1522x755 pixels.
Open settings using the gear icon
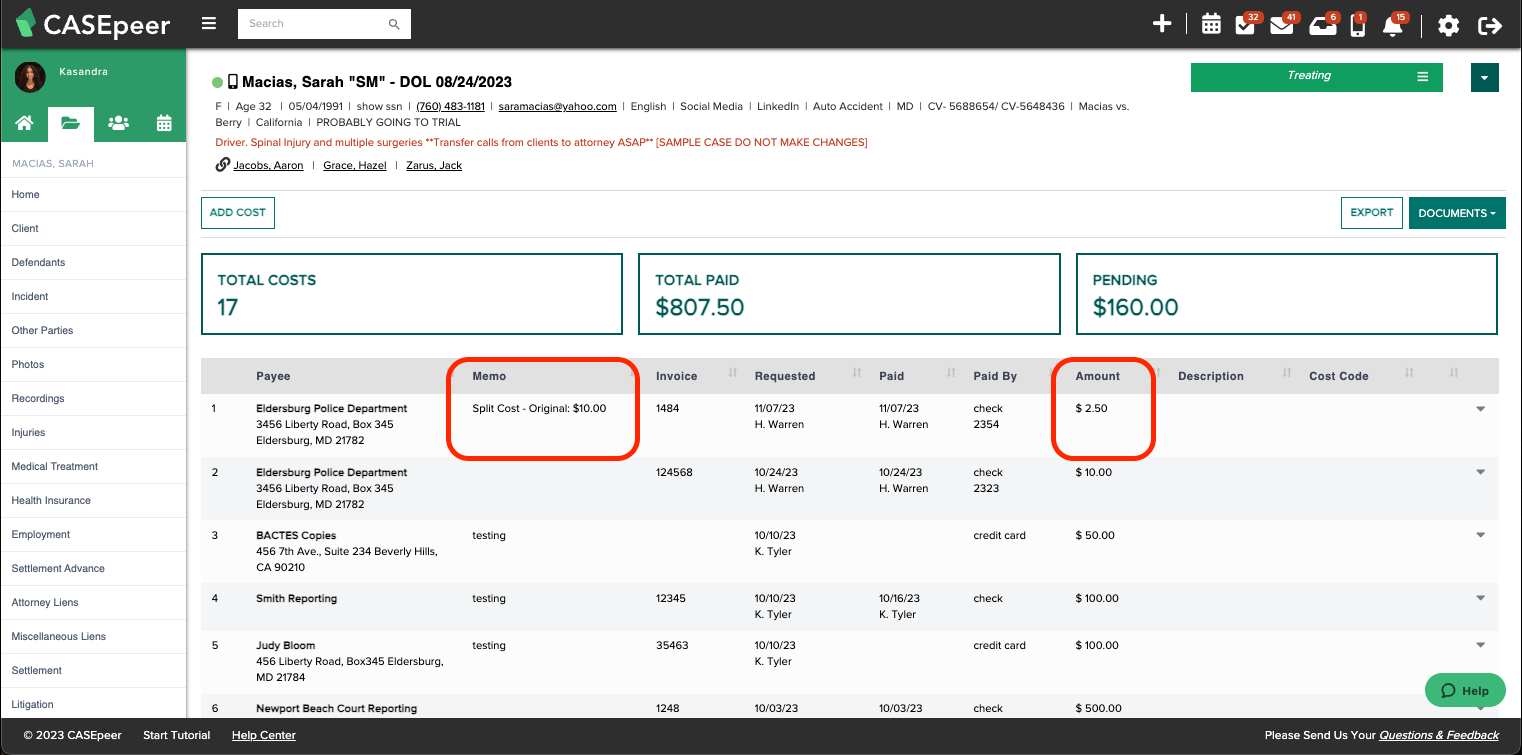coord(1448,25)
